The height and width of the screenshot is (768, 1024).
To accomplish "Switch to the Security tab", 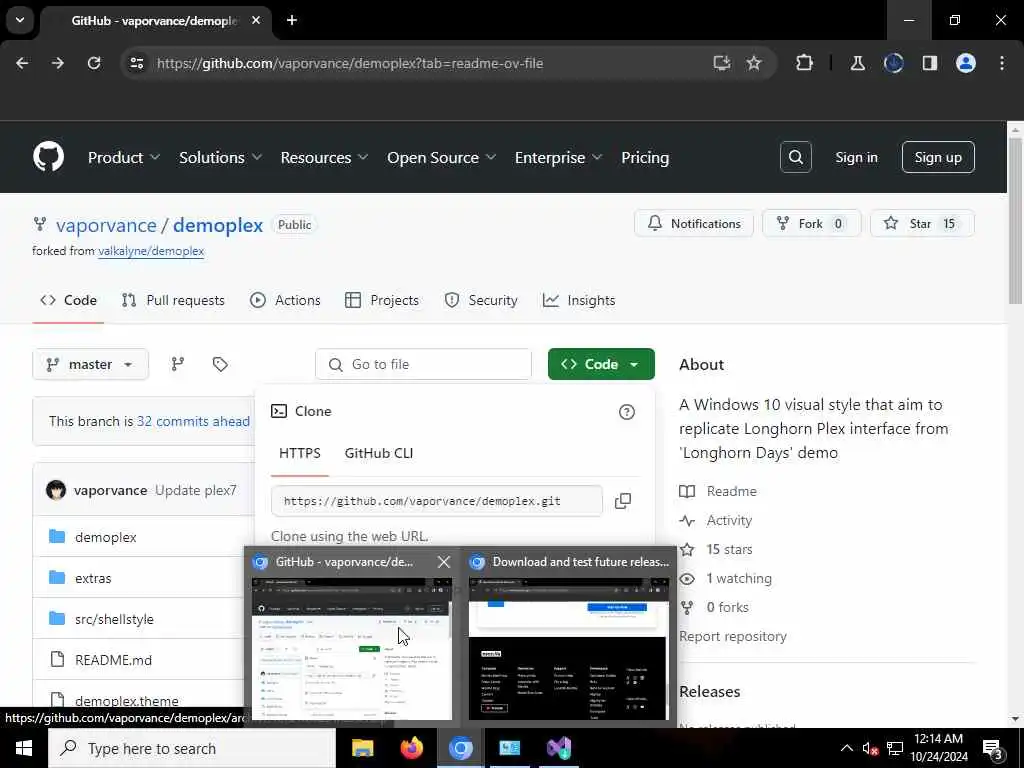I will coord(481,300).
